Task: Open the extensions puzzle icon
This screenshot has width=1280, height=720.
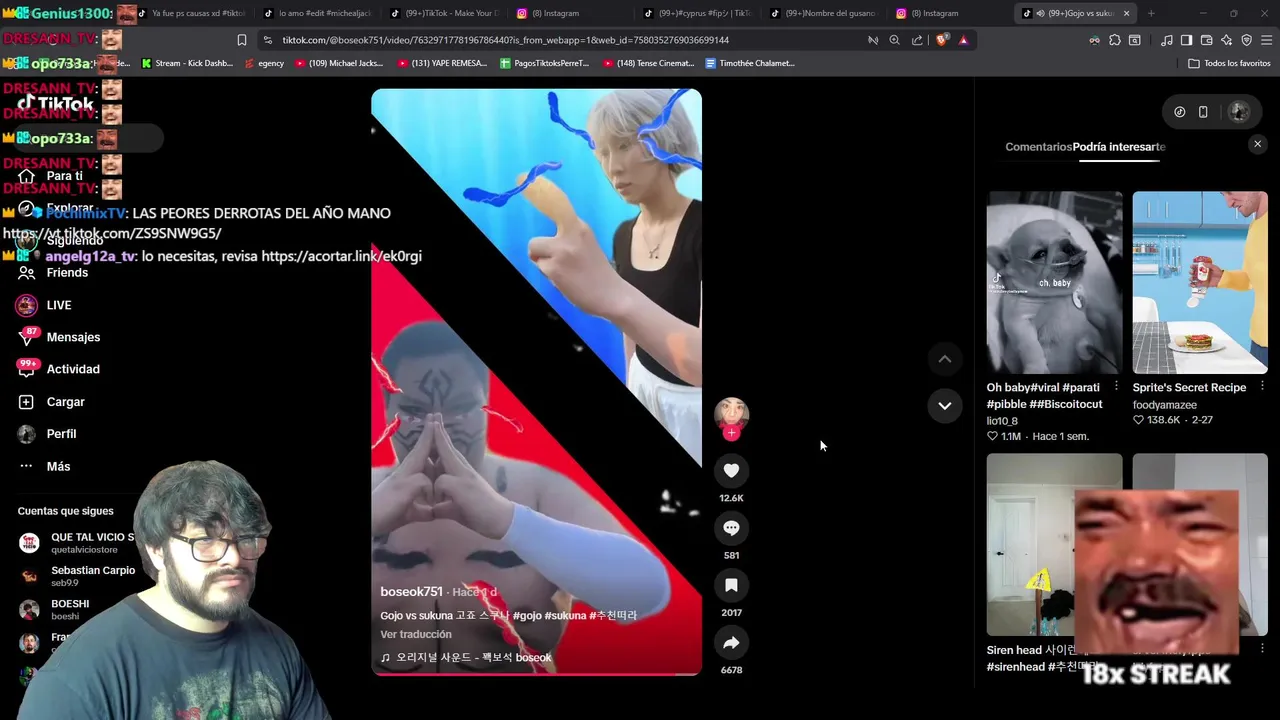Action: click(x=1114, y=40)
